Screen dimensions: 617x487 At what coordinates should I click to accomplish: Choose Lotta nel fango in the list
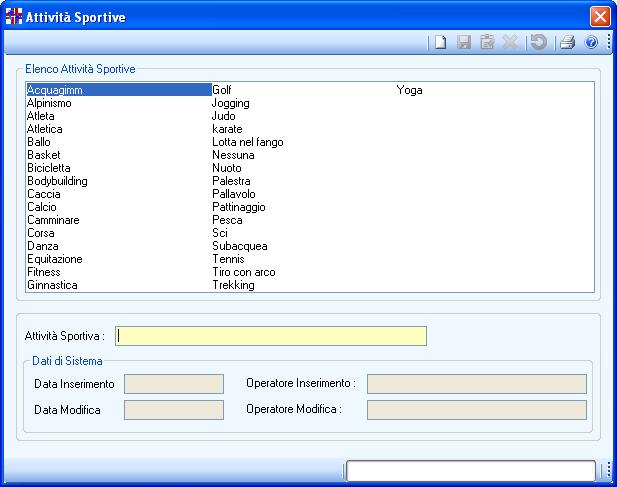tap(247, 142)
